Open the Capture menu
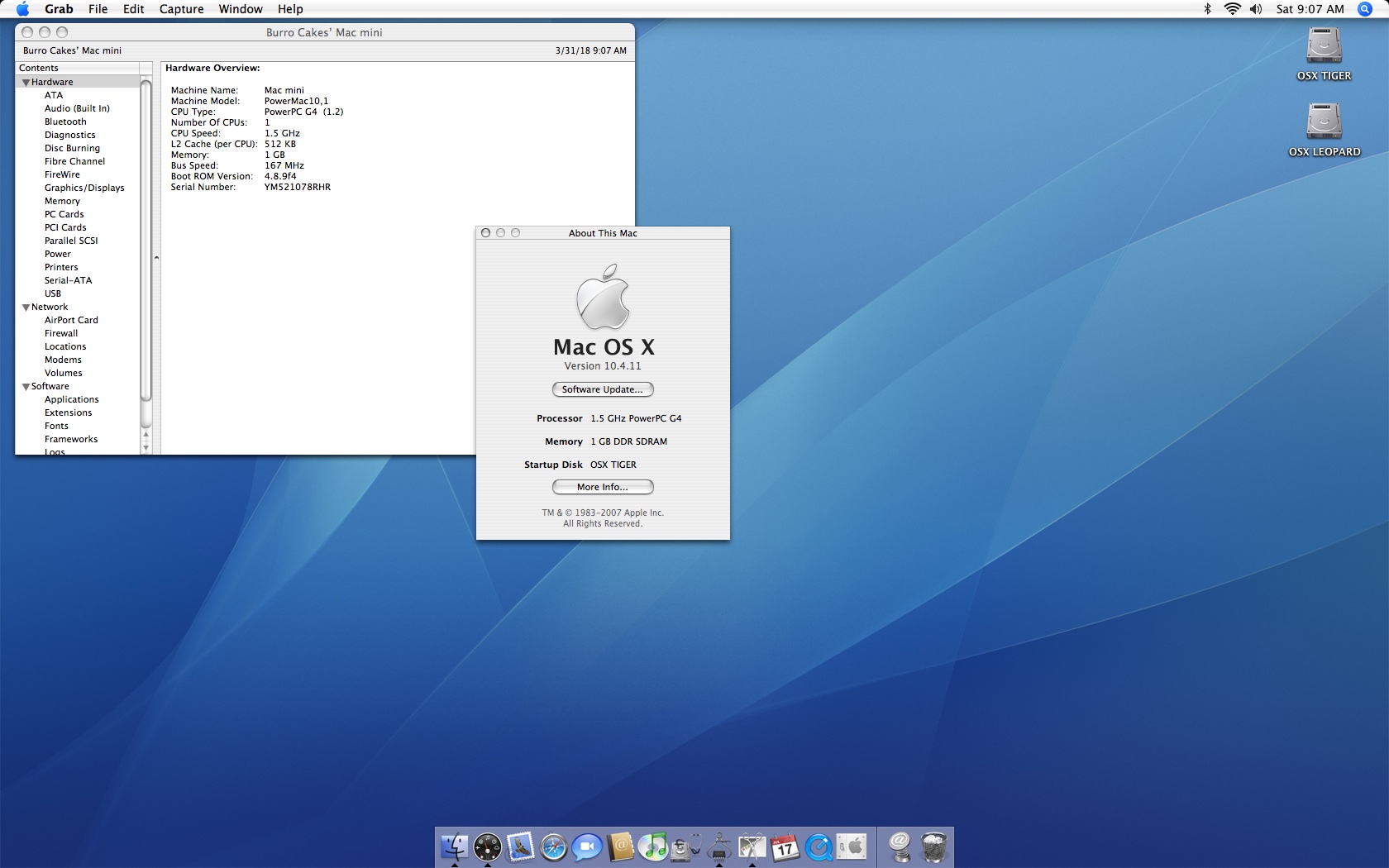The width and height of the screenshot is (1389, 868). (181, 9)
